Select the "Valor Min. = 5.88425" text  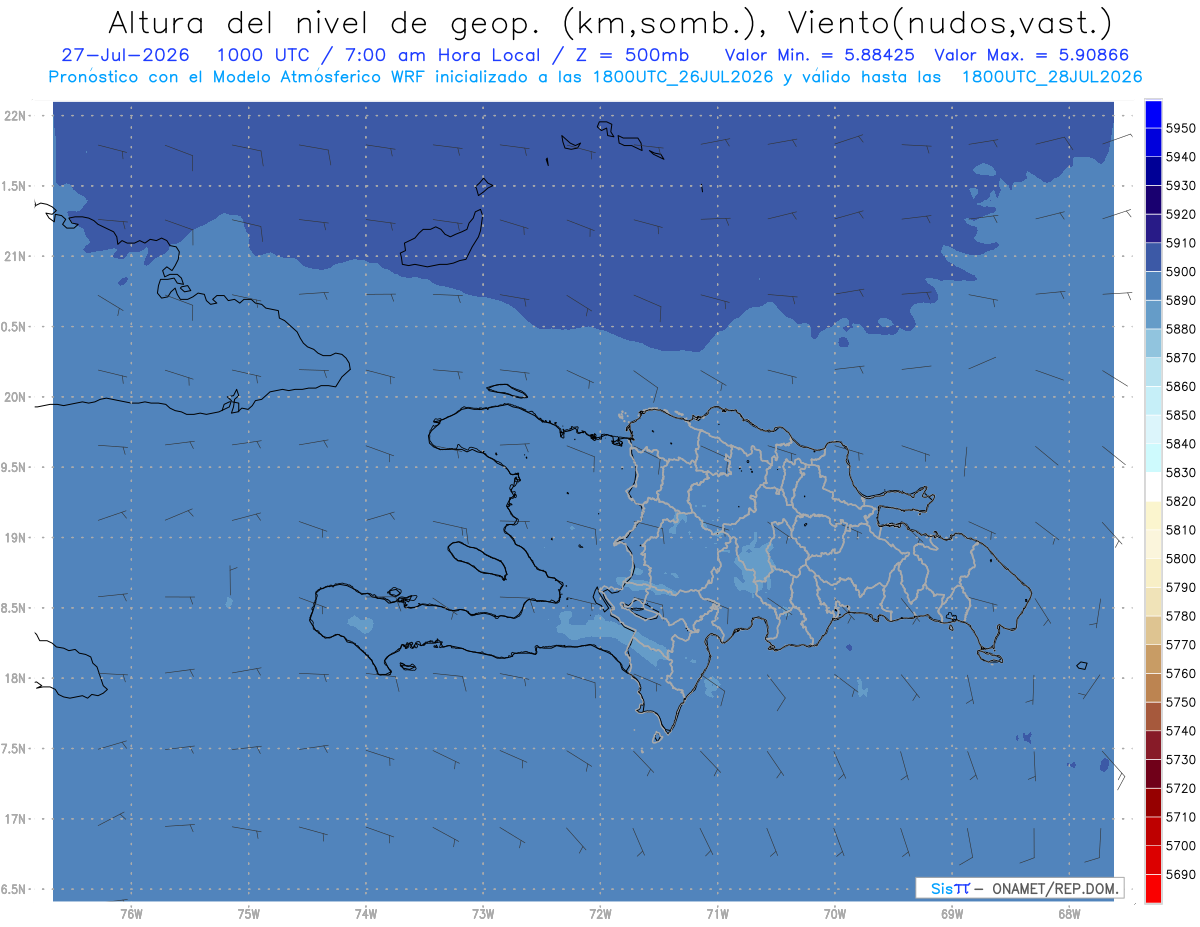click(819, 55)
